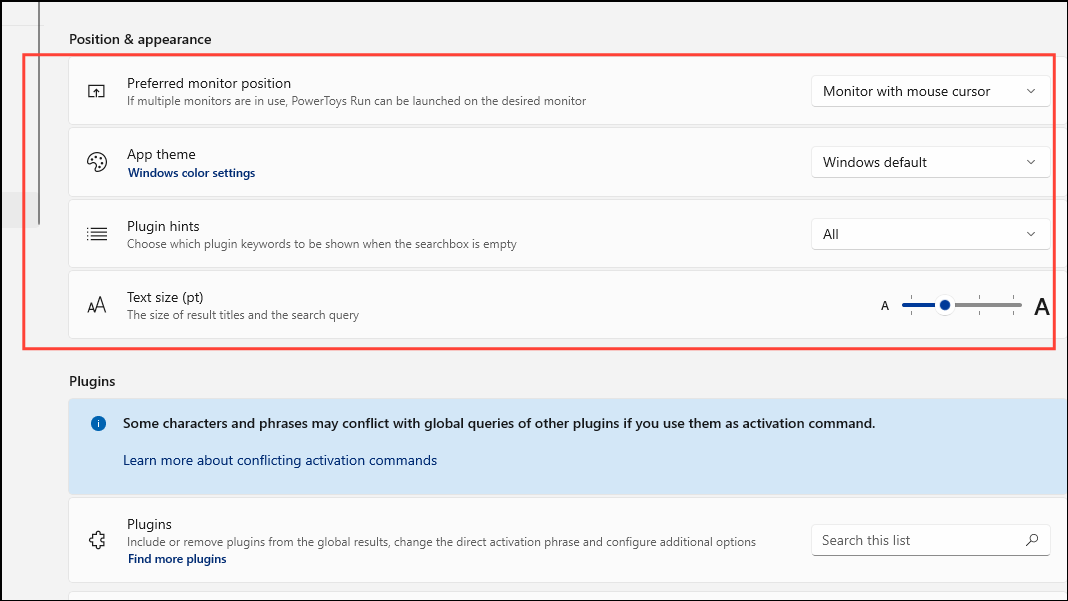
Task: Click the Find more plugins link
Action: (177, 558)
